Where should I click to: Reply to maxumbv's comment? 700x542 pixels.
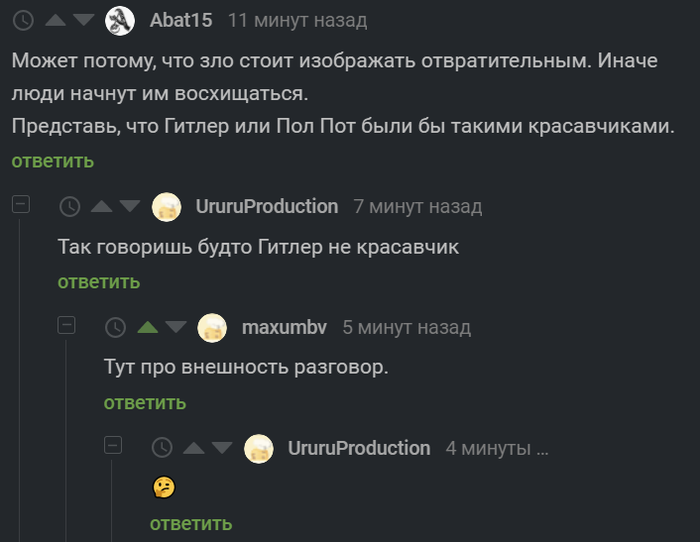click(x=145, y=403)
